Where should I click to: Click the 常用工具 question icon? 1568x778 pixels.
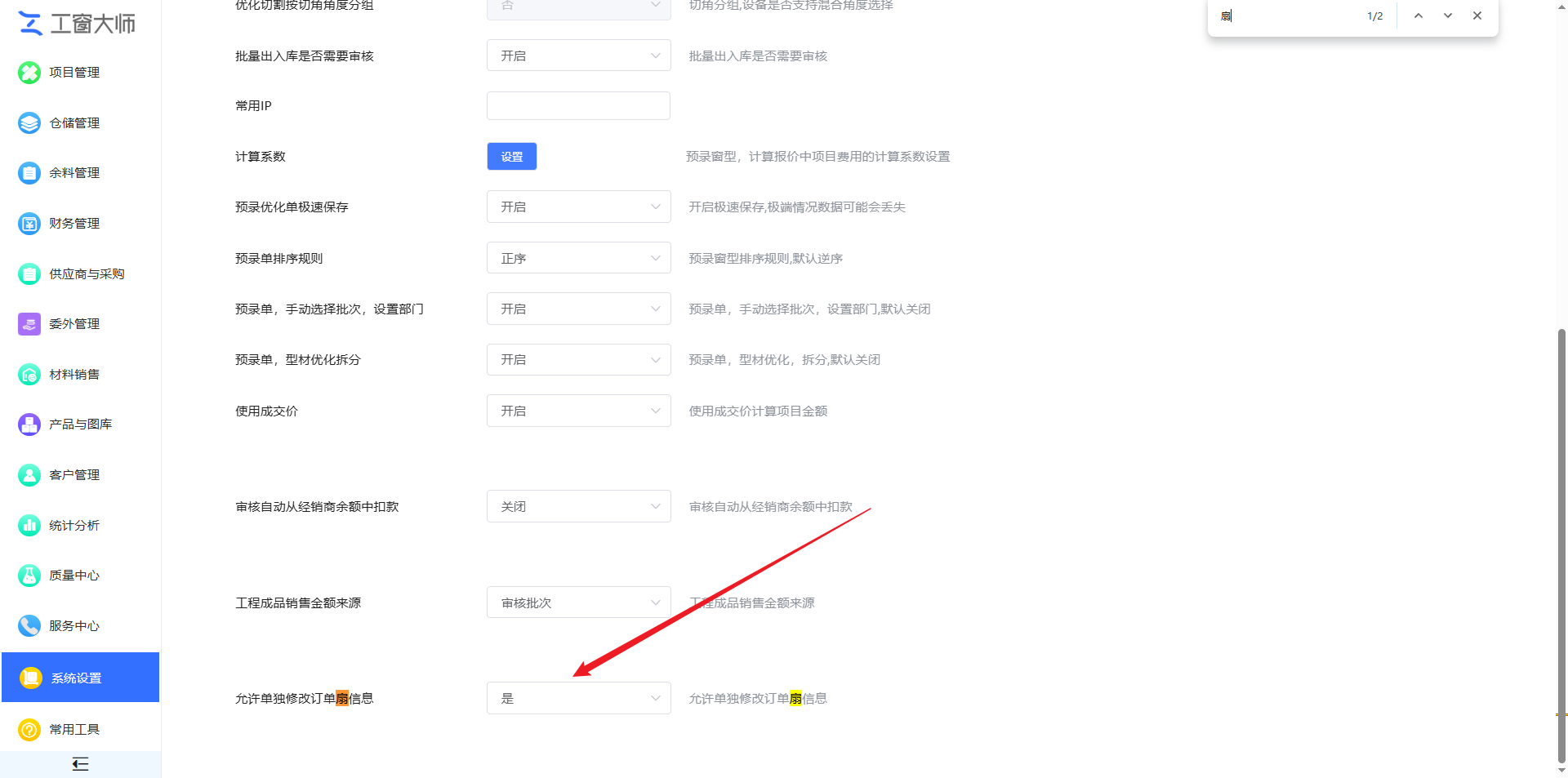[x=29, y=730]
